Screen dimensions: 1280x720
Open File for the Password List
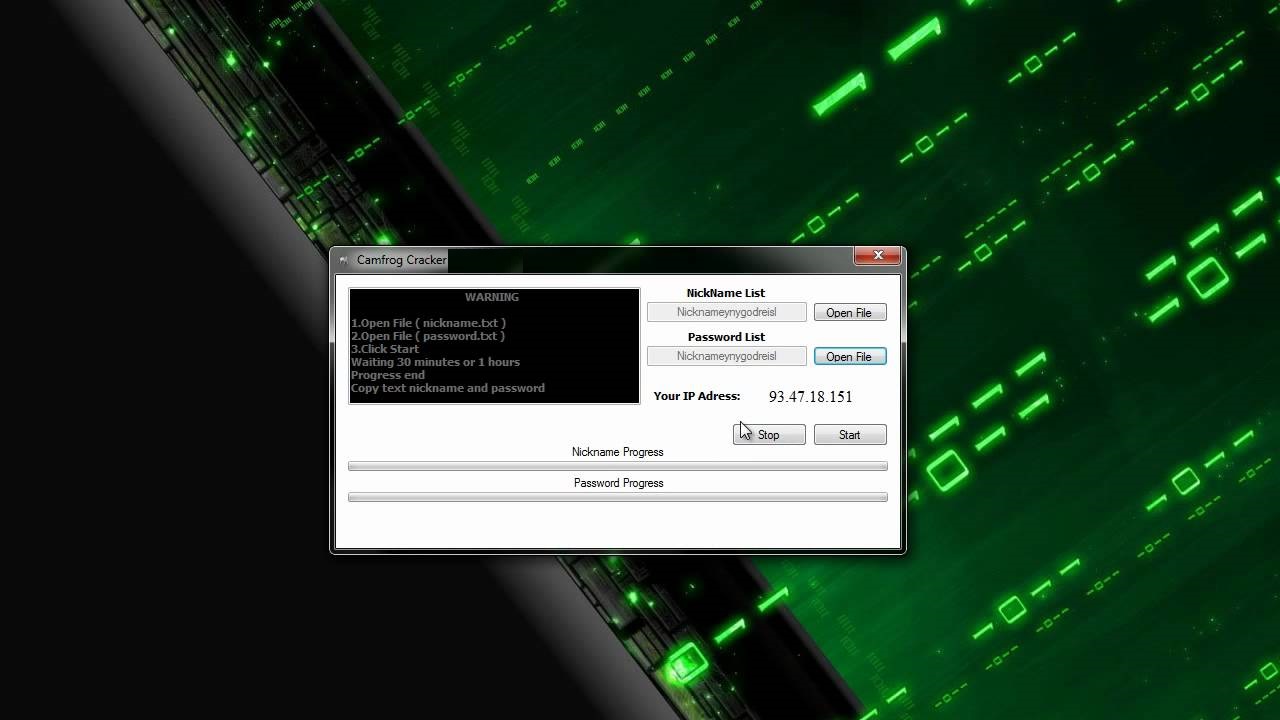[849, 357]
